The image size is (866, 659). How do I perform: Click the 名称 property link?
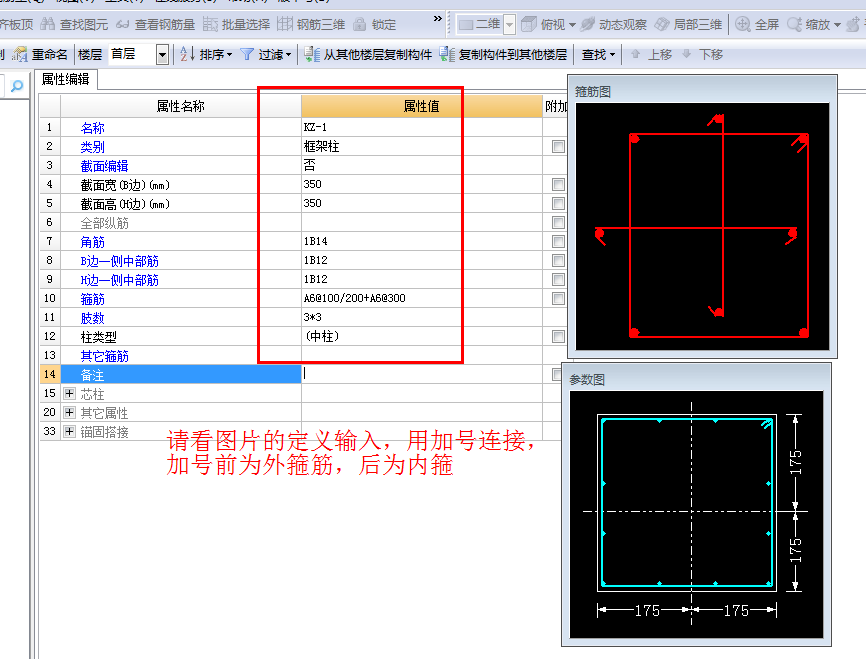[92, 128]
